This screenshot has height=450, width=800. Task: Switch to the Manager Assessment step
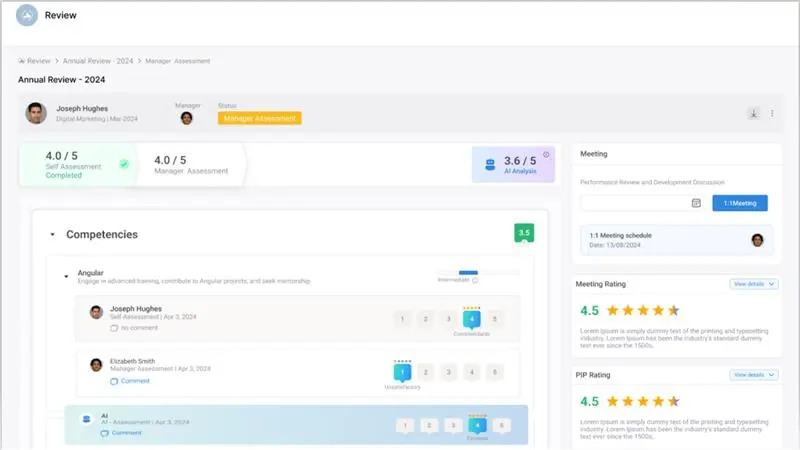coord(190,165)
